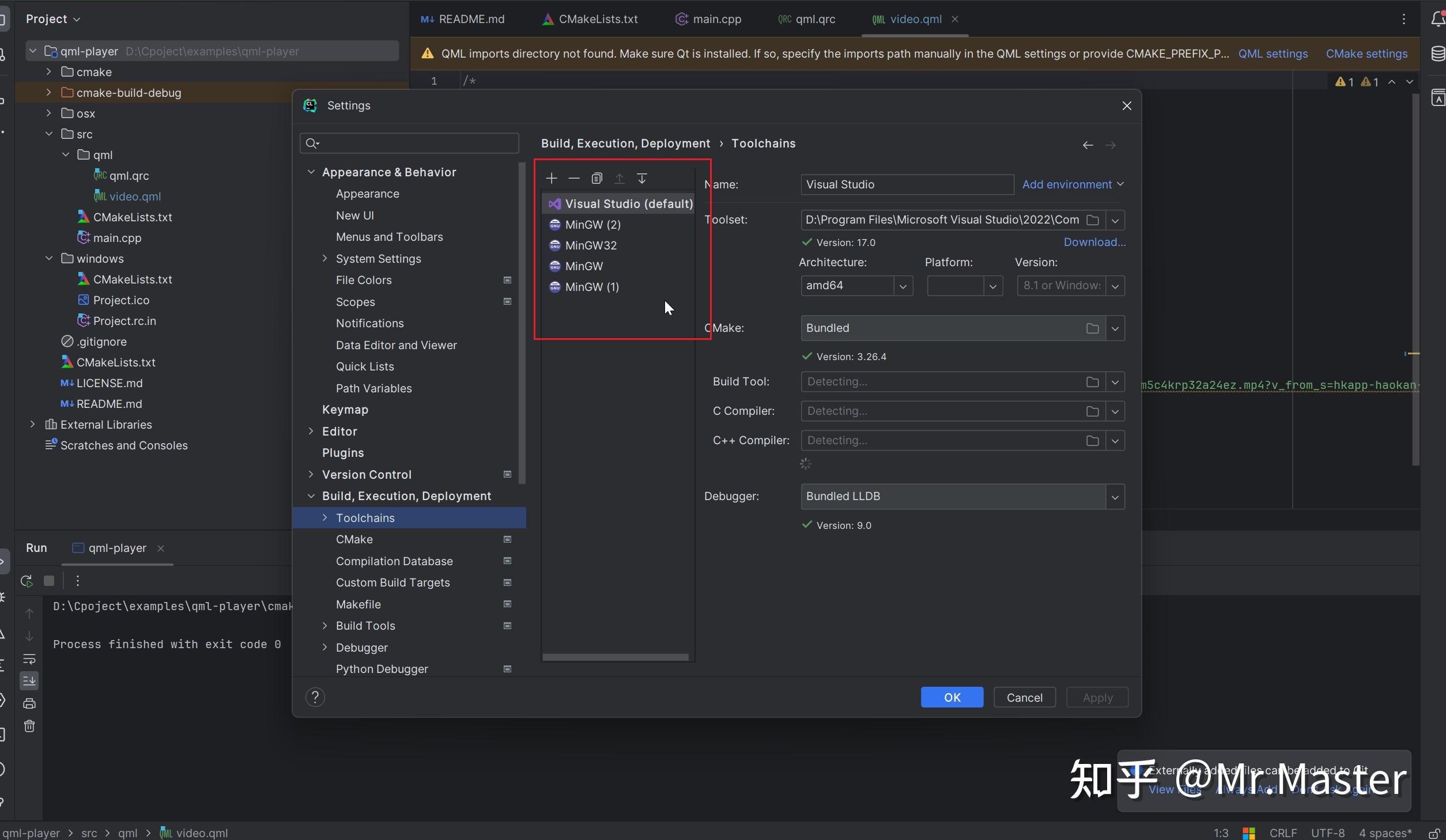
Task: Open the Architecture dropdown showing amd64
Action: point(902,286)
